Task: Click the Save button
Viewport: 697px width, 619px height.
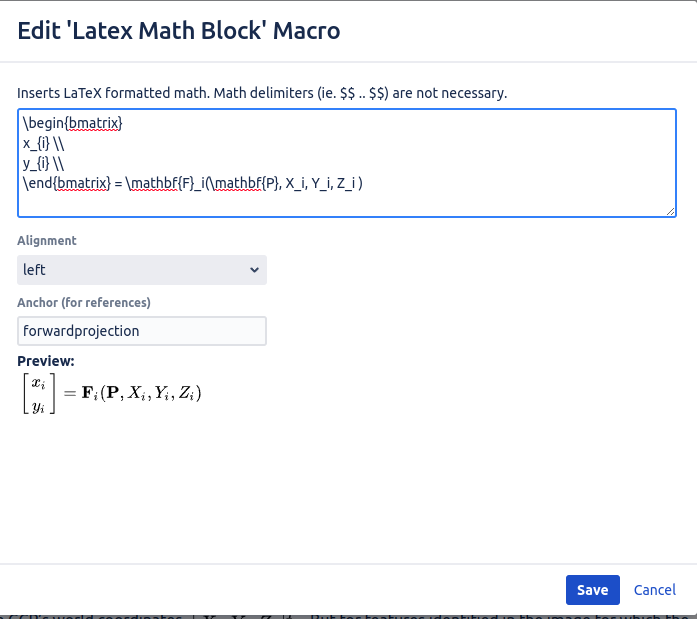Action: coord(592,590)
